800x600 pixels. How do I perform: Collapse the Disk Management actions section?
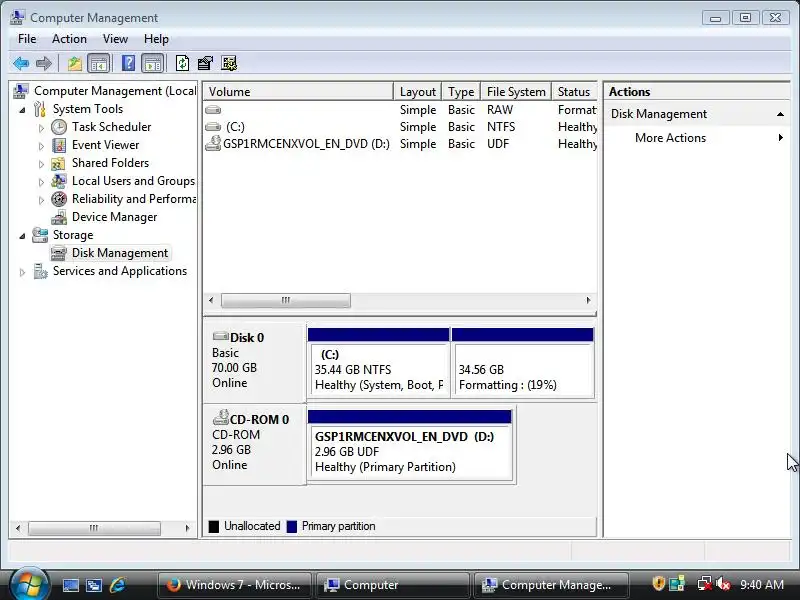click(x=780, y=114)
